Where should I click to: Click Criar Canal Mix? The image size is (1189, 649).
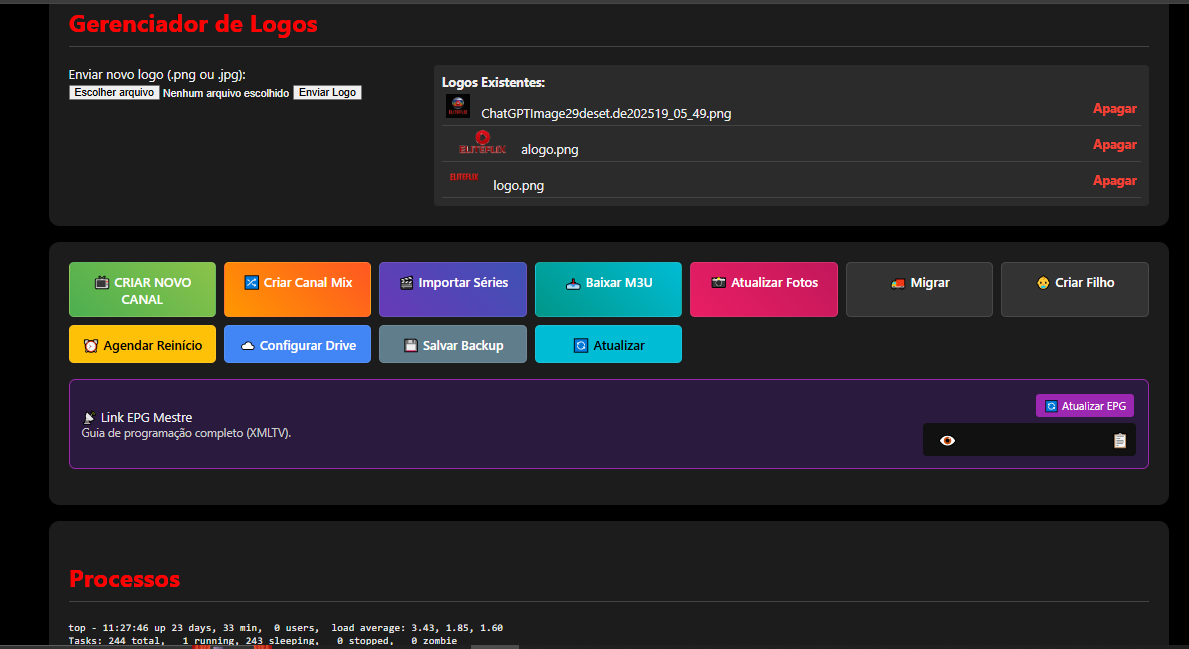point(297,289)
